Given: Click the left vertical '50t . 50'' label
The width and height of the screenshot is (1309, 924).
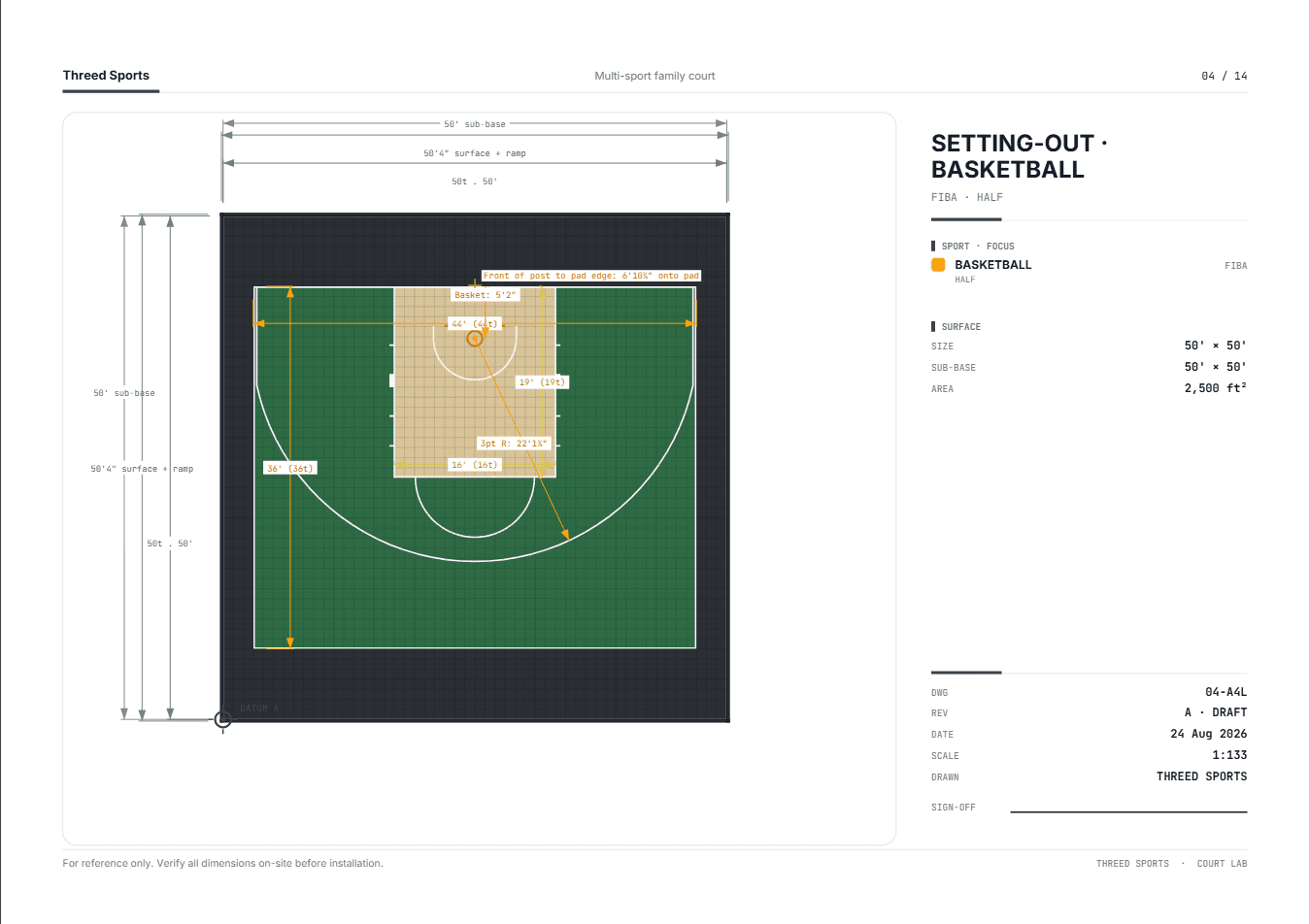Looking at the screenshot, I should tap(170, 544).
